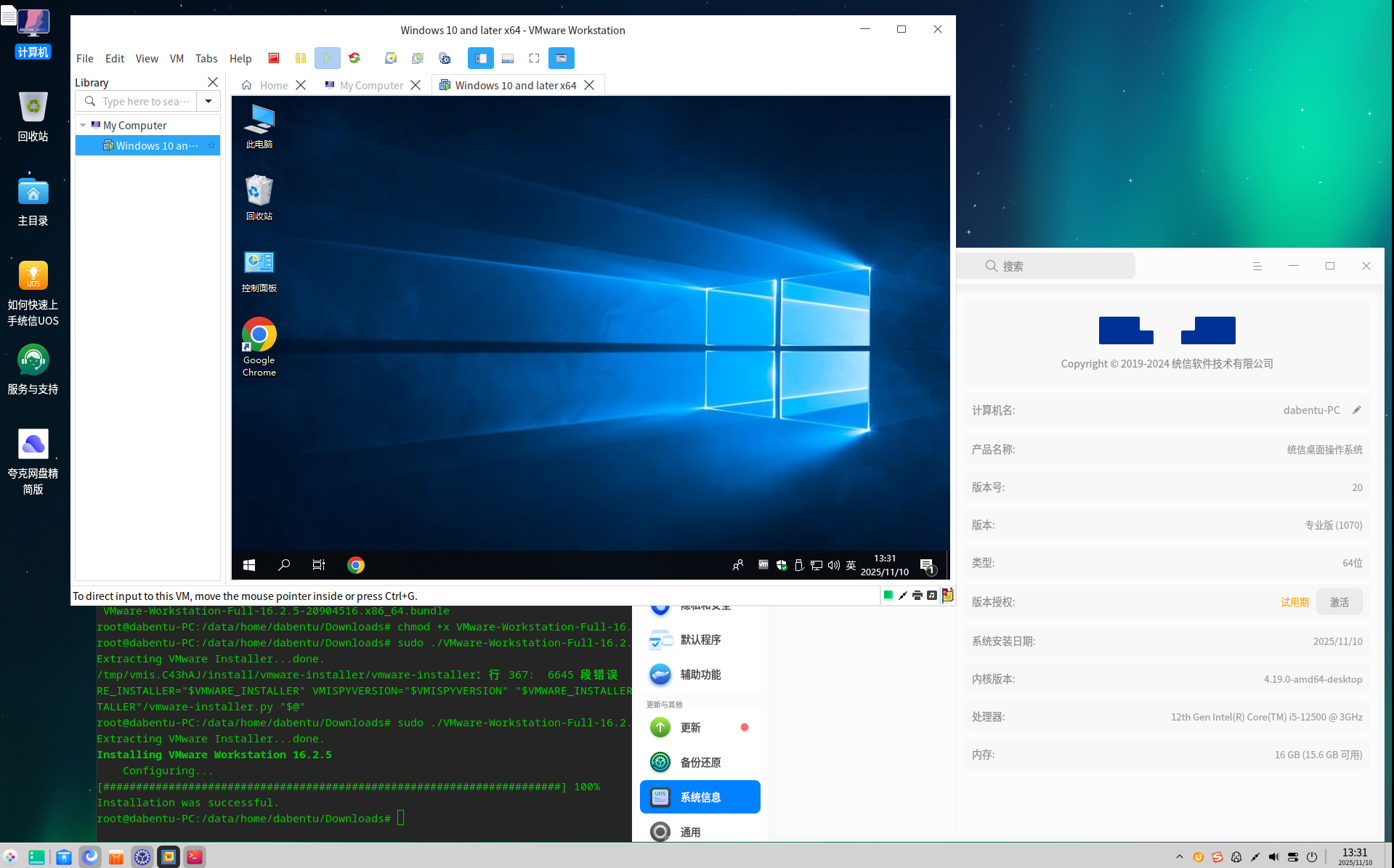Open the Snapshot Manager toolbar icon
The image size is (1394, 868).
pyautogui.click(x=445, y=58)
